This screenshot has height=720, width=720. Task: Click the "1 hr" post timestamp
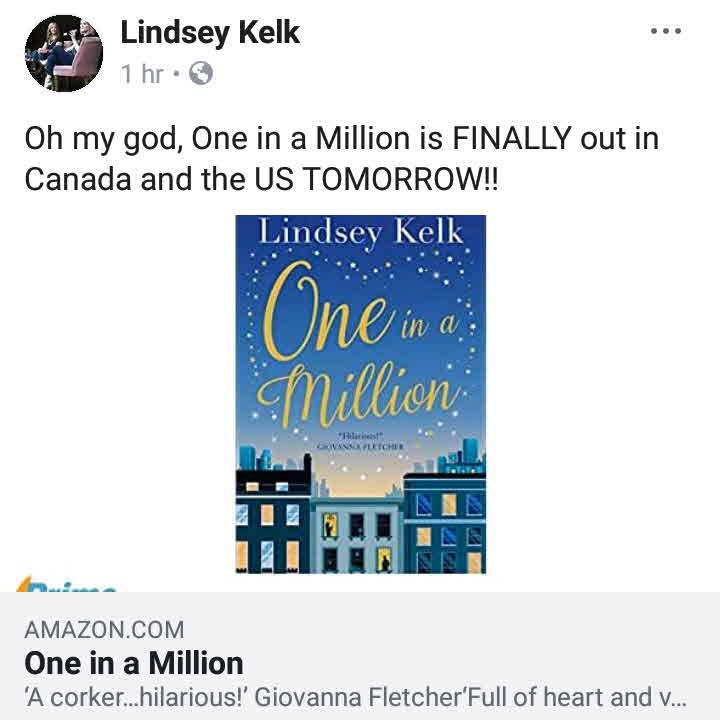(142, 74)
